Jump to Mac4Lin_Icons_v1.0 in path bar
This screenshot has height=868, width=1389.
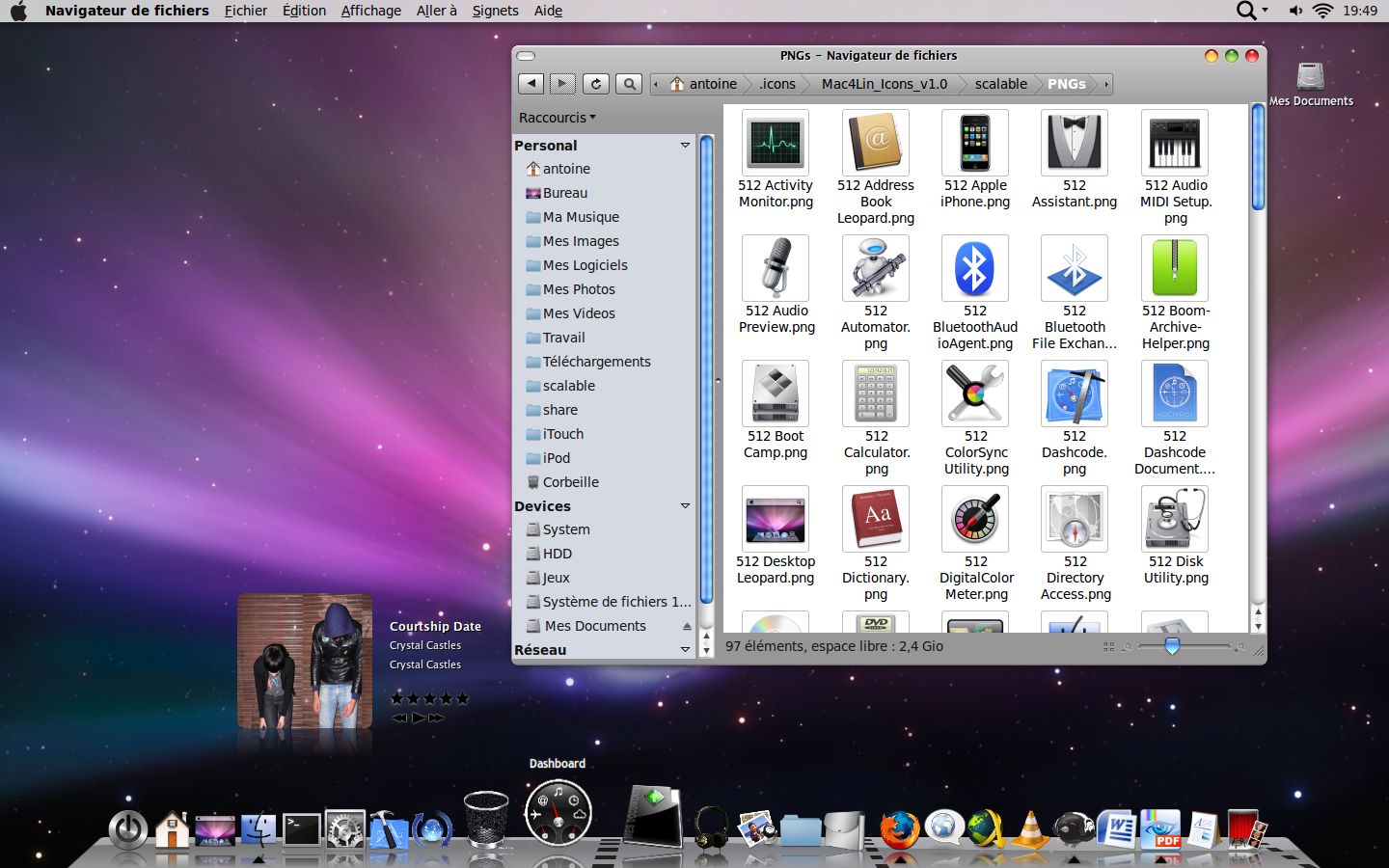tap(885, 84)
